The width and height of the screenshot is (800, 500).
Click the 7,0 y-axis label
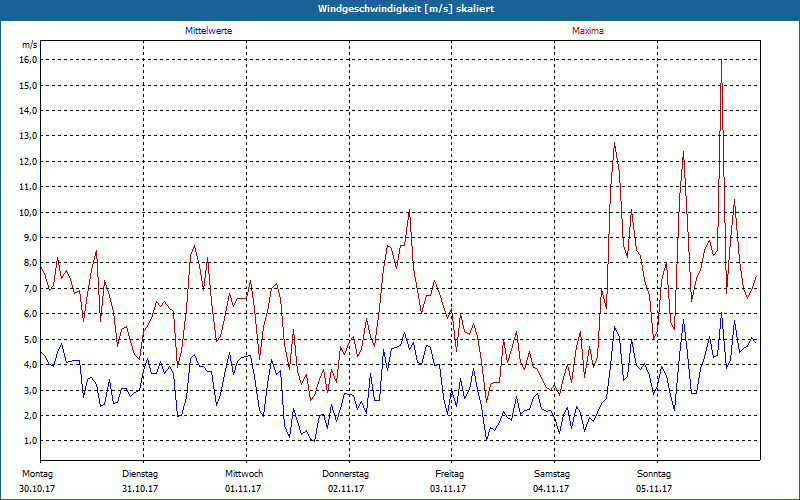[x=31, y=288]
